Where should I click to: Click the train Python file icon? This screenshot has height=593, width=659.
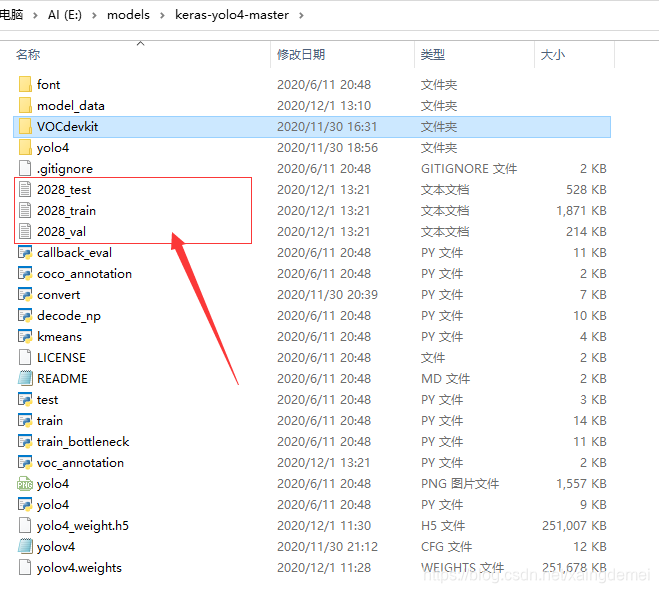[x=25, y=420]
